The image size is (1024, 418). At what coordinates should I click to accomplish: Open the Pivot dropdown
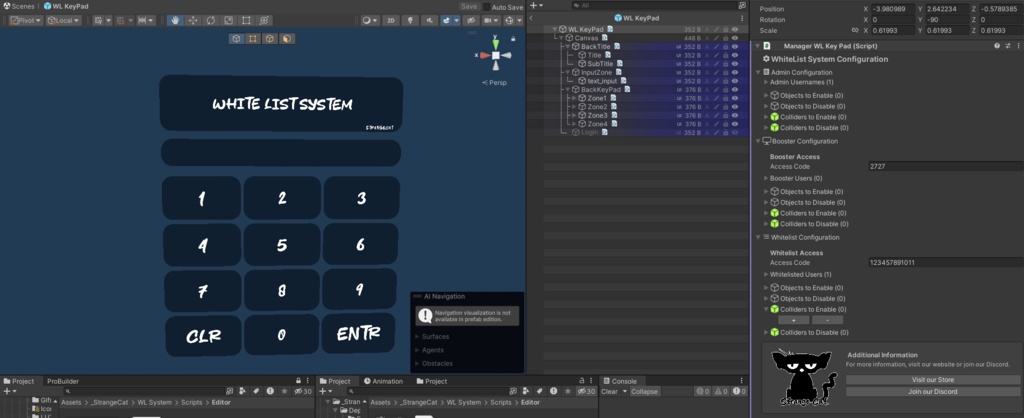pyautogui.click(x=26, y=20)
